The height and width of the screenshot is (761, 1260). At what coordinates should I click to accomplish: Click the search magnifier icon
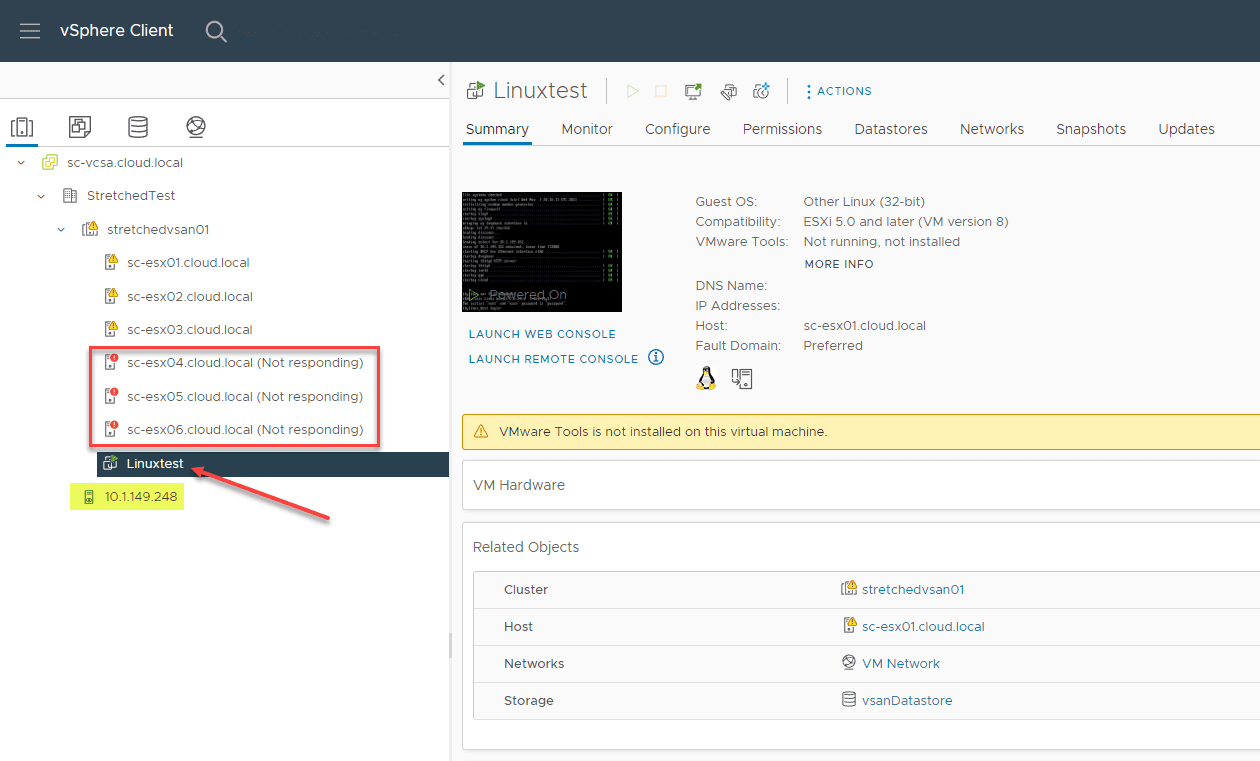(216, 31)
